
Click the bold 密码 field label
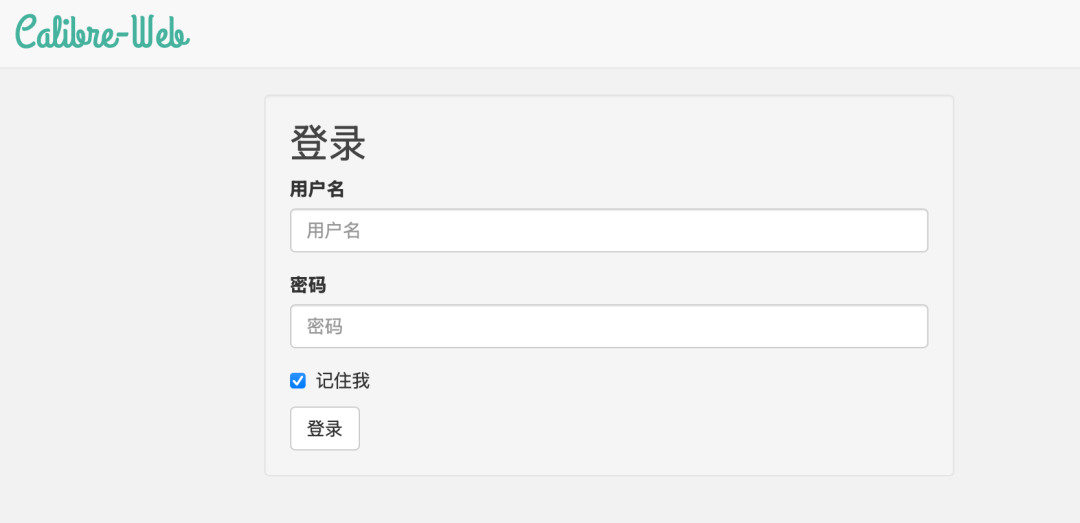tap(308, 285)
